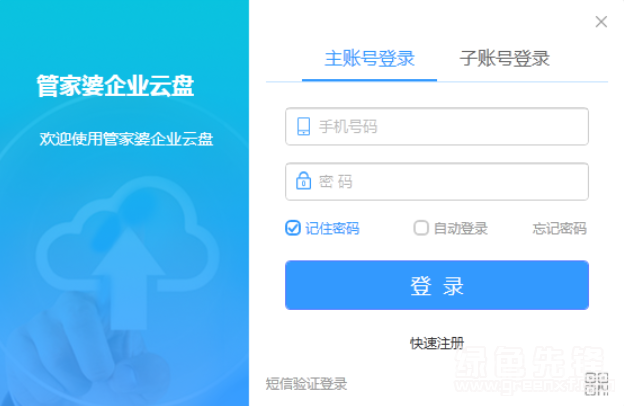The height and width of the screenshot is (406, 624).
Task: Switch to the 子账号登录 tab
Action: 505,59
